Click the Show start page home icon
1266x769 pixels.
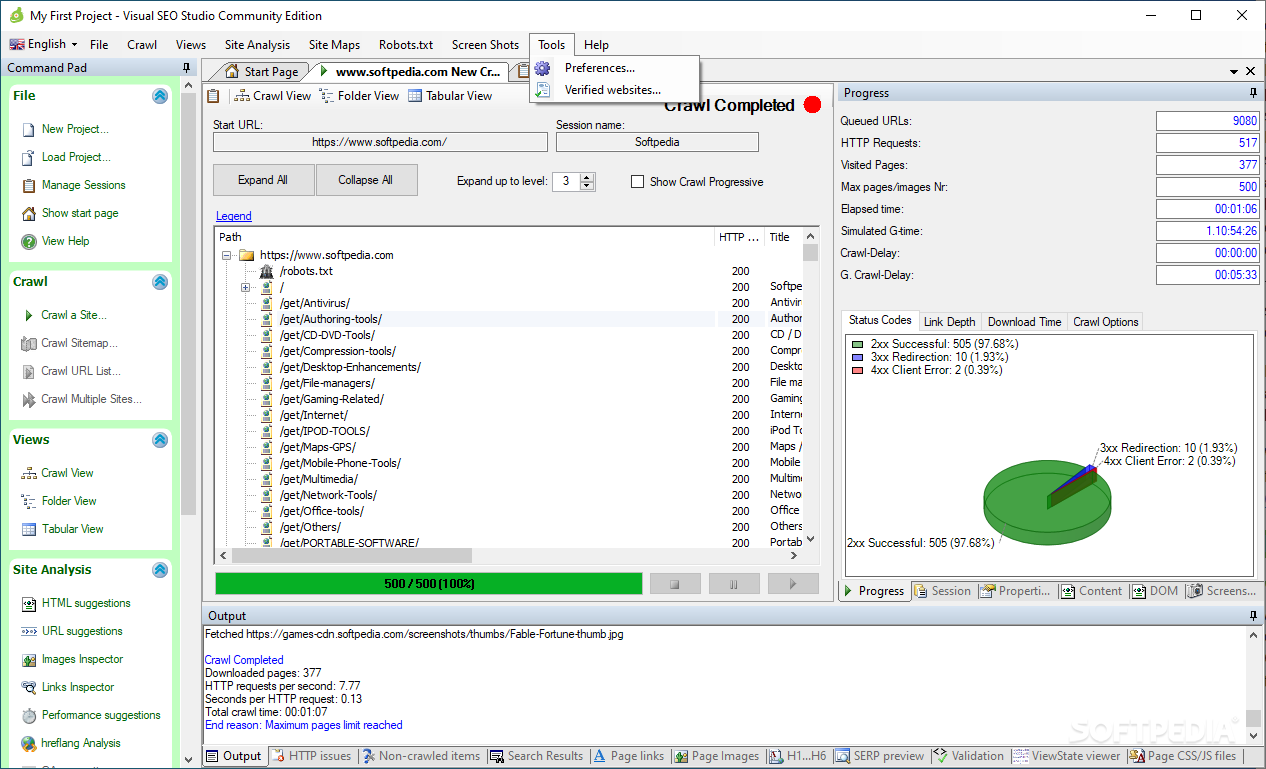pos(29,213)
